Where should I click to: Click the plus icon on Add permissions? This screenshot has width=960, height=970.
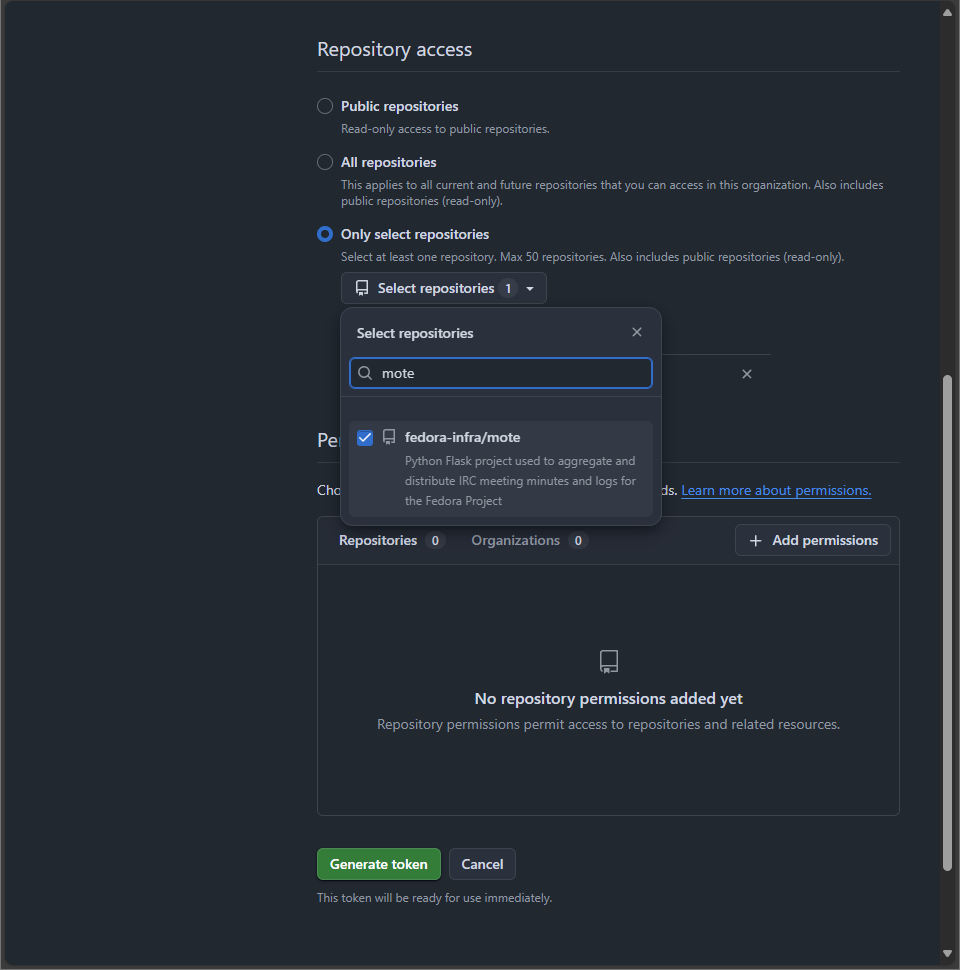tap(755, 540)
